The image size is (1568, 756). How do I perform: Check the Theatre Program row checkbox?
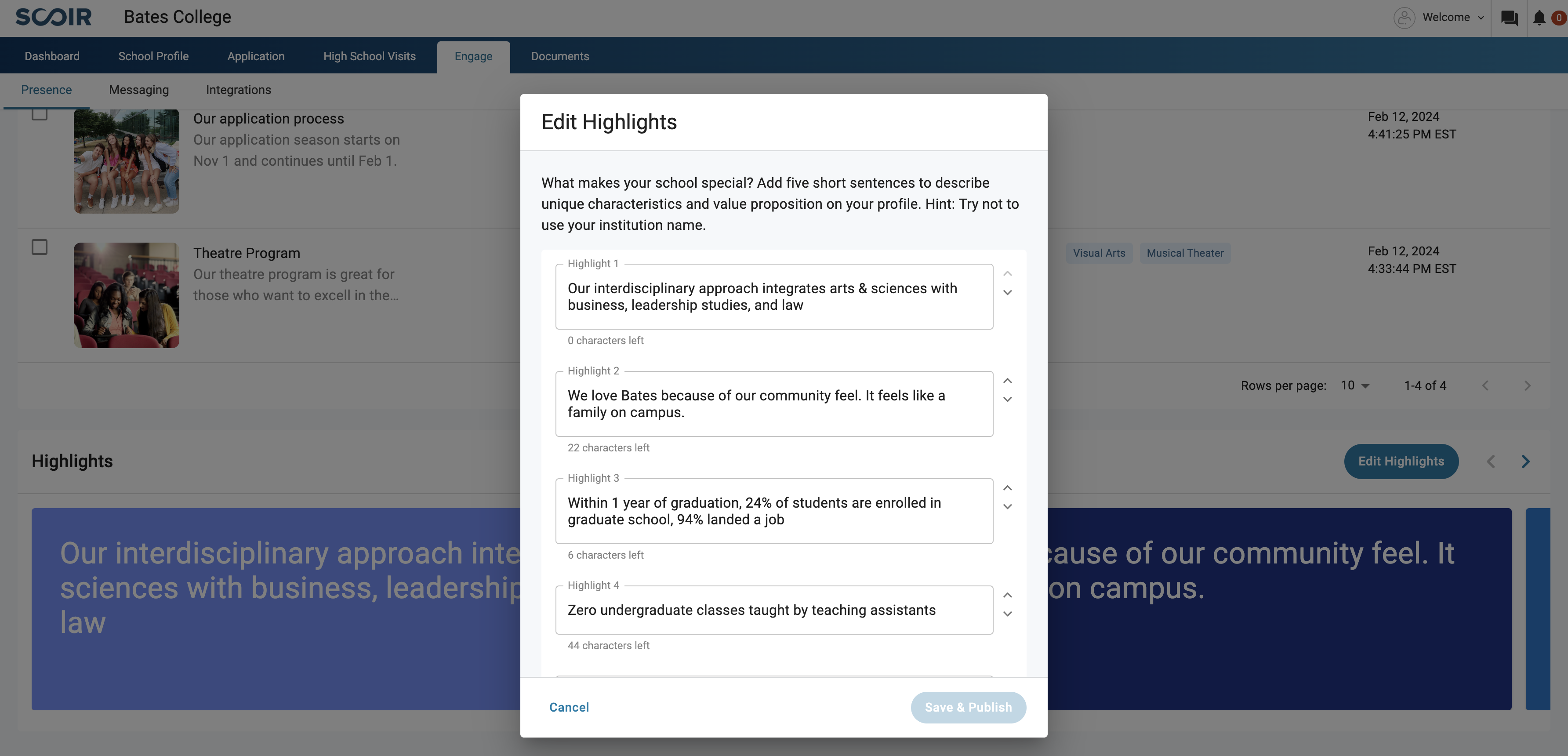[40, 247]
